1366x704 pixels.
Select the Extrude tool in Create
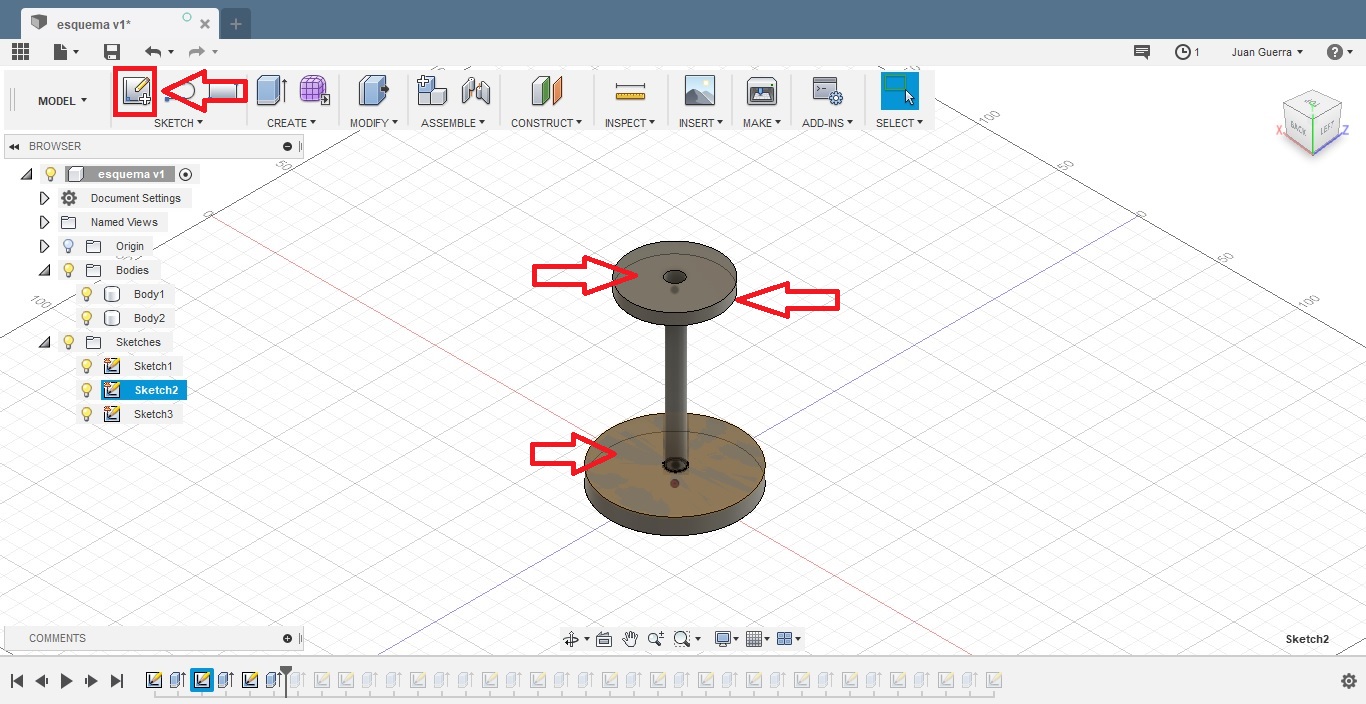click(x=271, y=91)
